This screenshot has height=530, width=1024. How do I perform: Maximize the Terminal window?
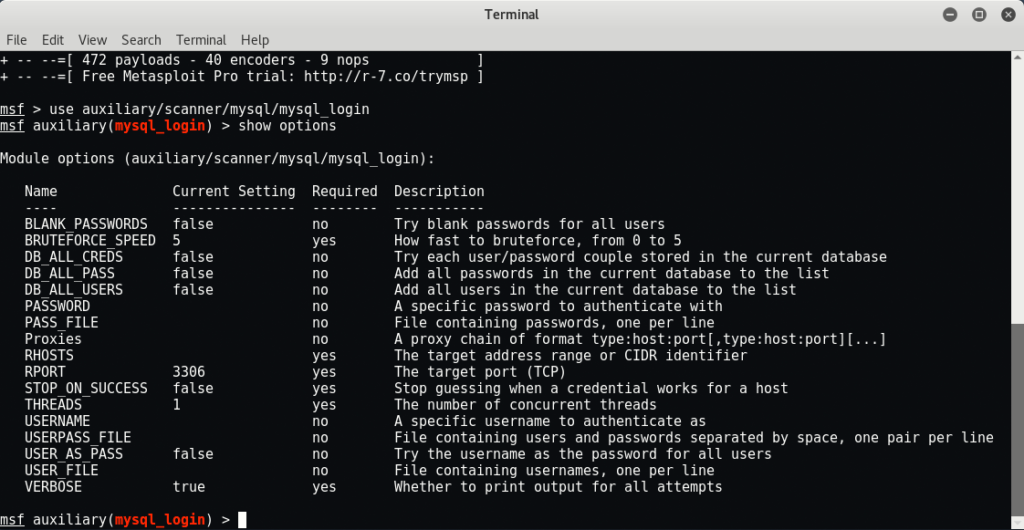click(x=979, y=15)
